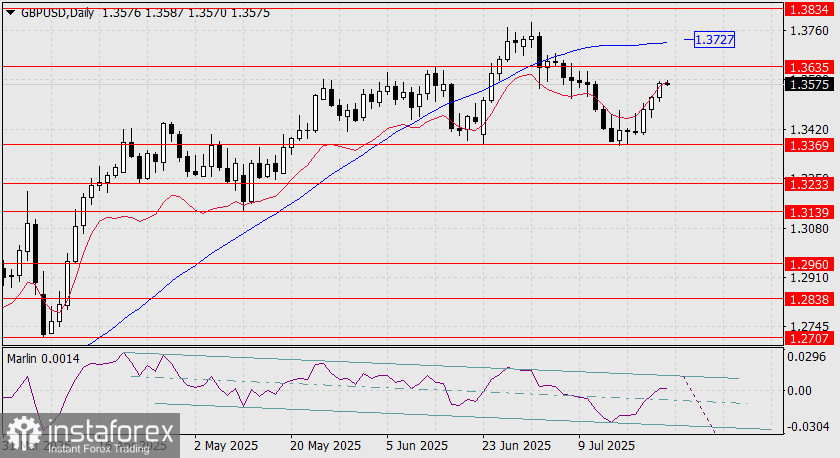
Task: Click the 23 Jun 2025 date label
Action: coord(516,446)
